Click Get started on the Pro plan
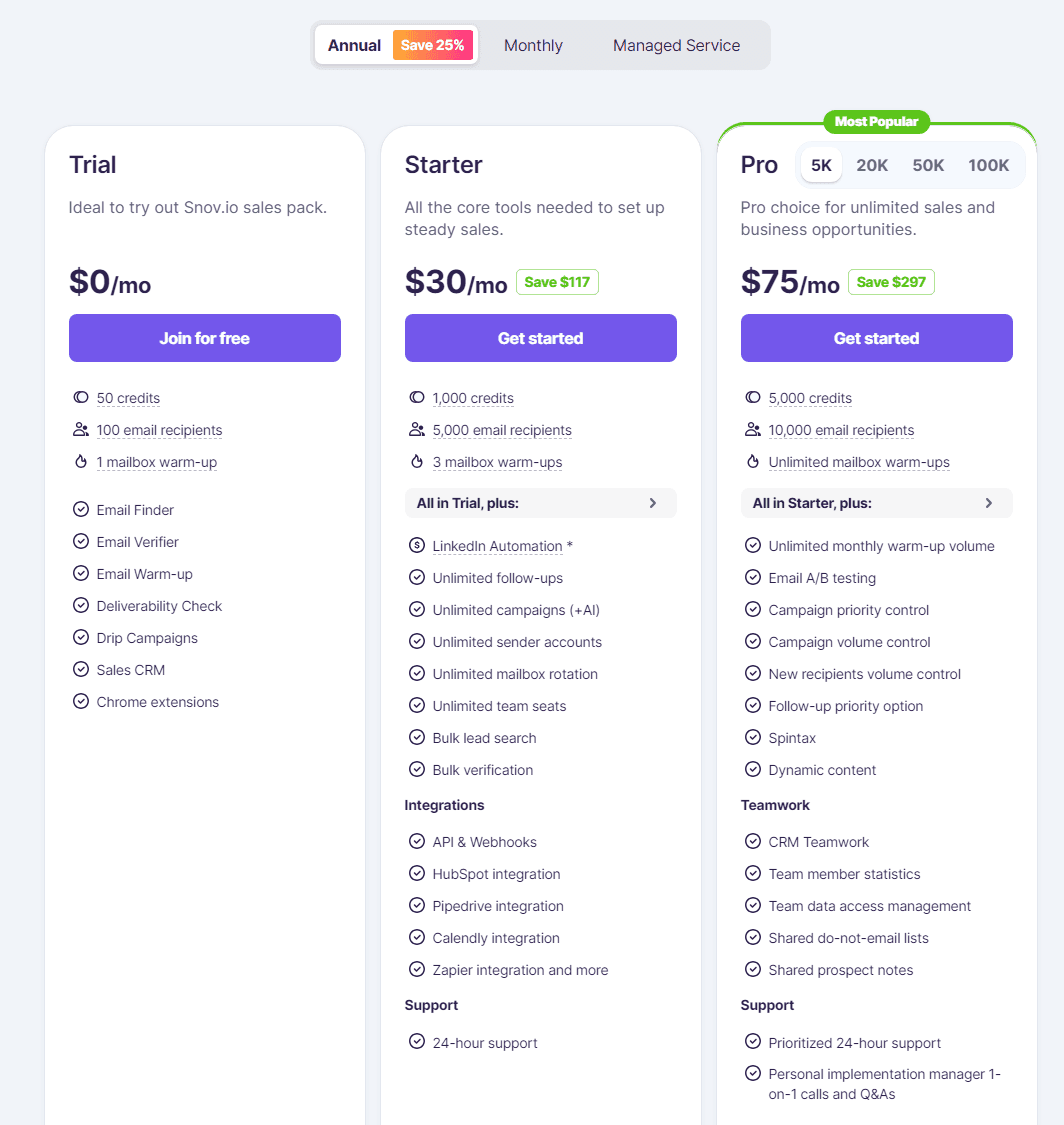1064x1125 pixels. [x=876, y=338]
